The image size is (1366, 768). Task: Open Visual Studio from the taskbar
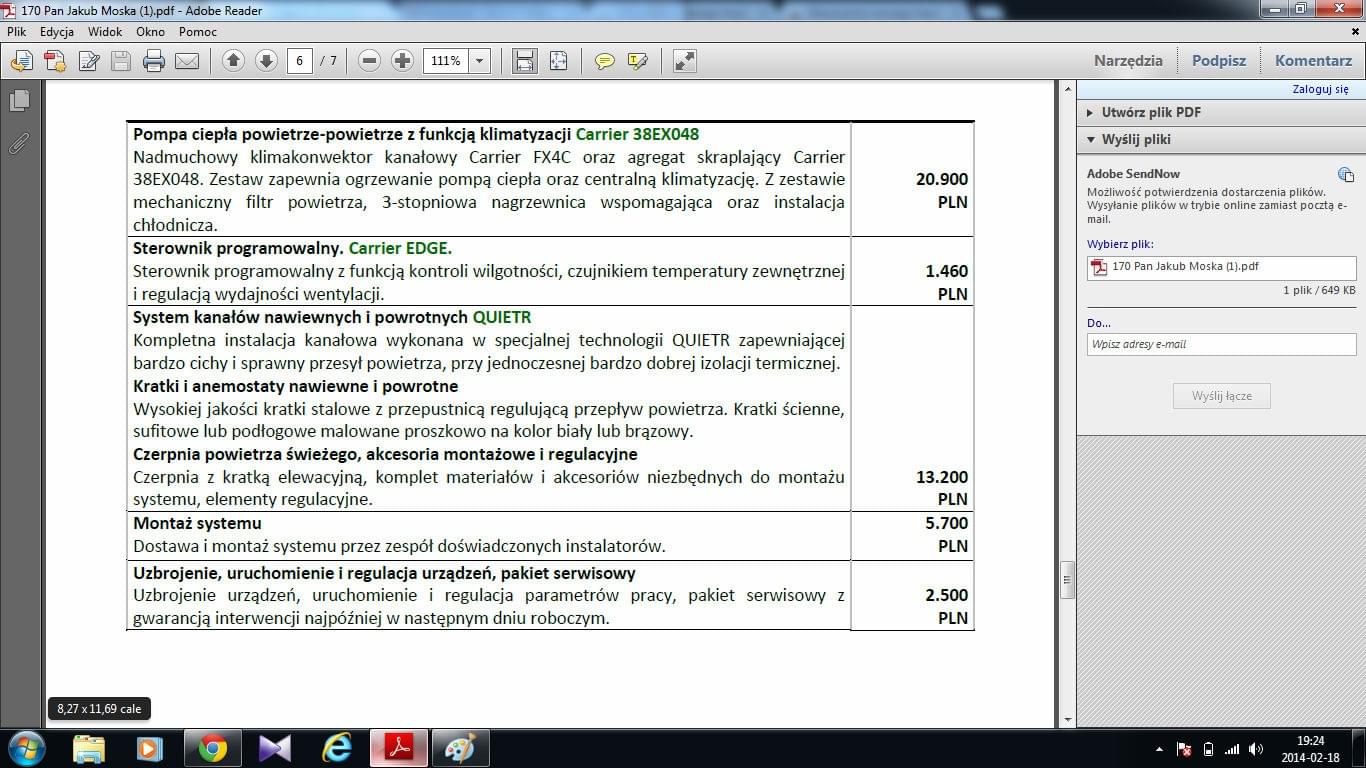(274, 749)
